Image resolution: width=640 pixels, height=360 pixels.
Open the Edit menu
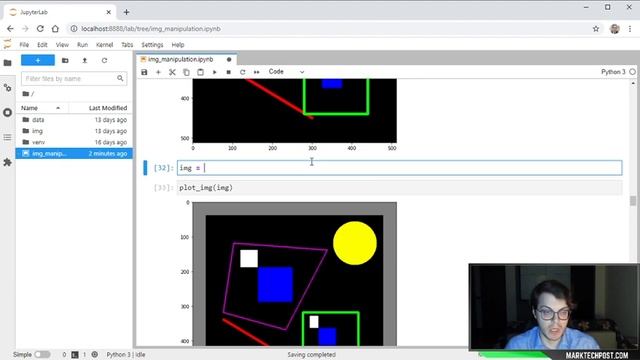tap(42, 45)
